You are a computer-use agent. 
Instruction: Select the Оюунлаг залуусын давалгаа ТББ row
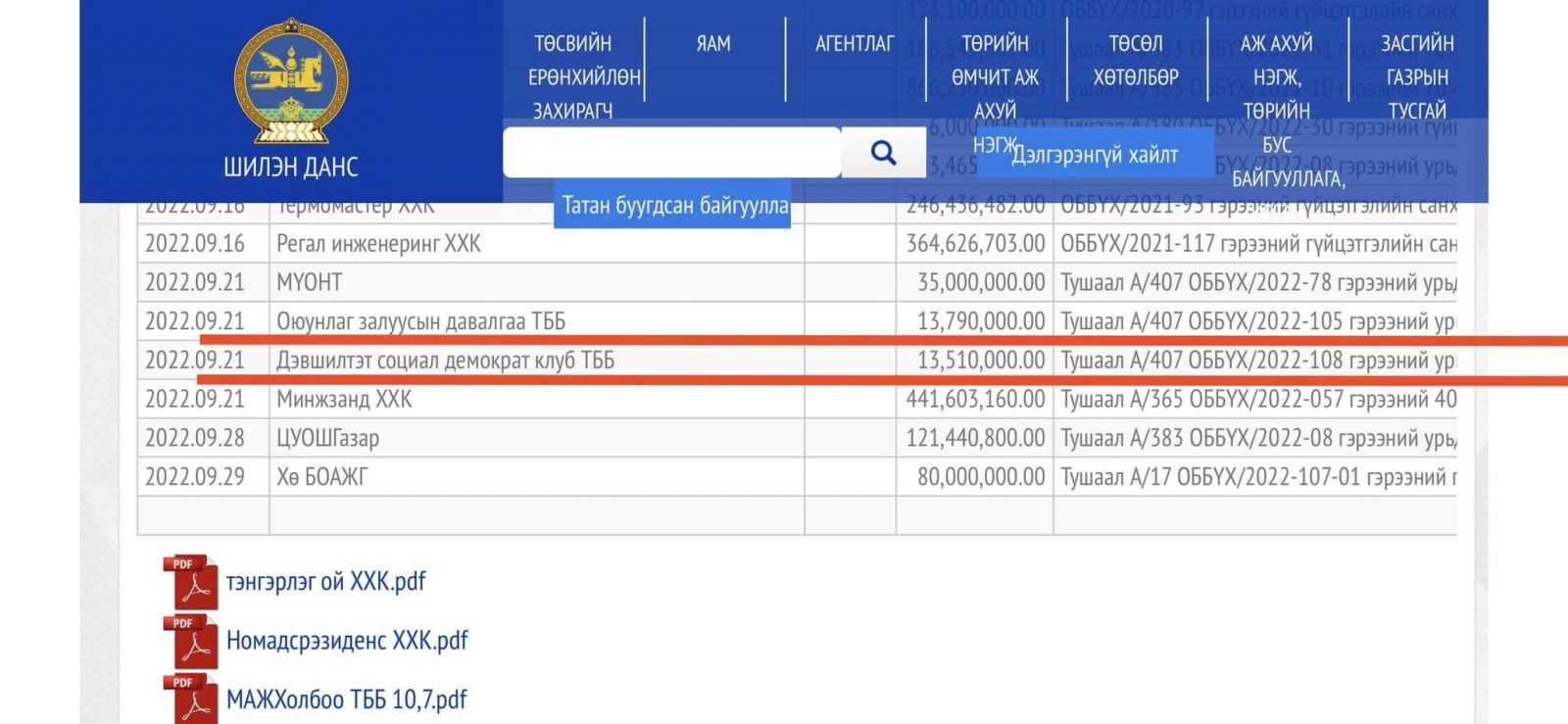tap(420, 321)
